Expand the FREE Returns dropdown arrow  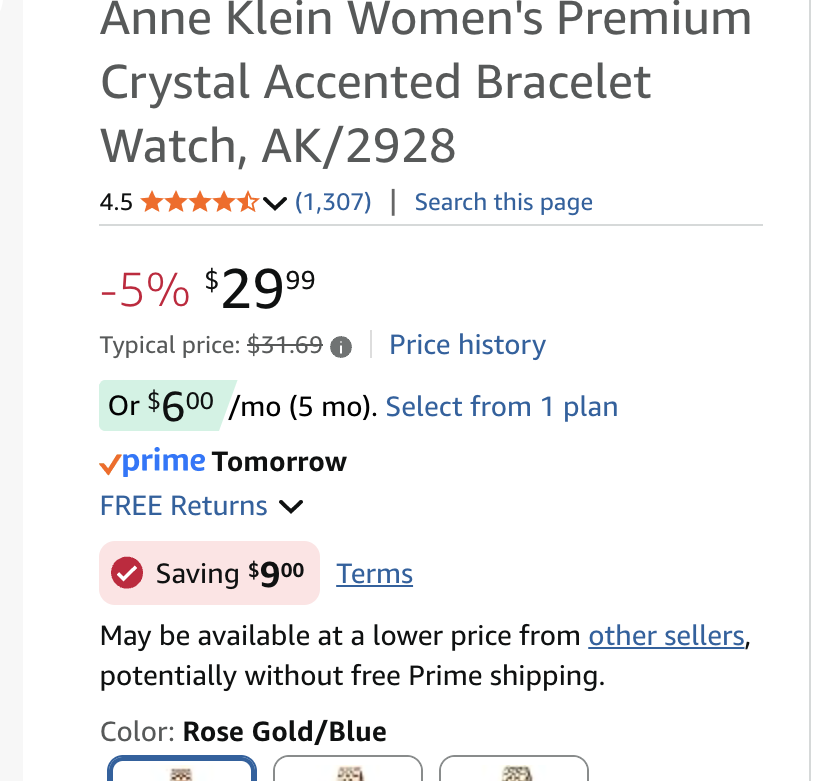291,507
